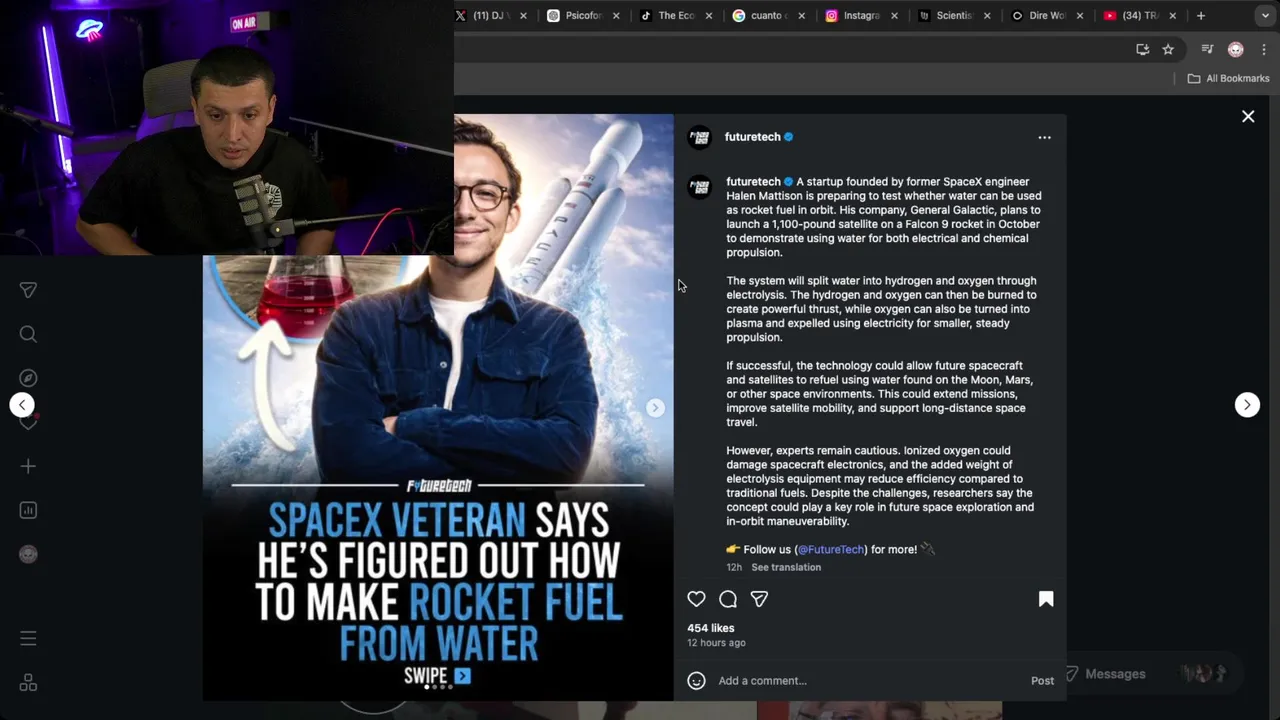Click the 12h timestamp under the caption
Screen dimensions: 1280x720
click(x=734, y=567)
